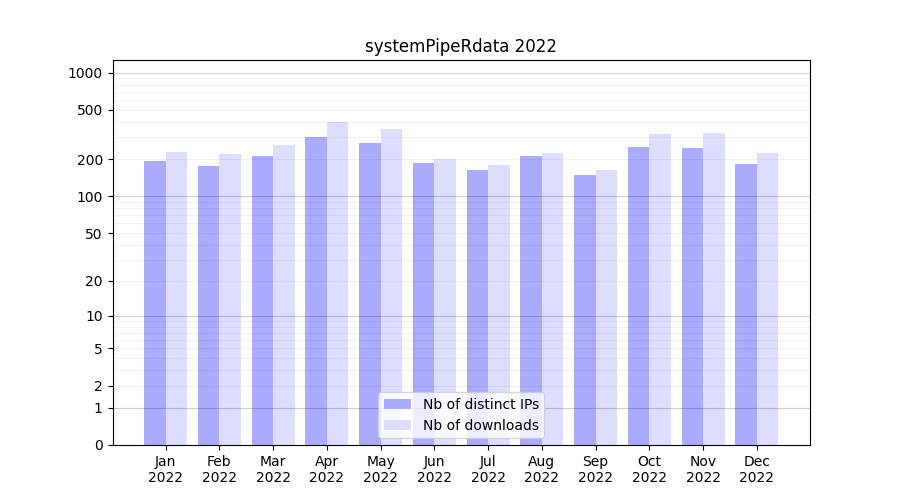Select the May downloads bar

(x=391, y=287)
